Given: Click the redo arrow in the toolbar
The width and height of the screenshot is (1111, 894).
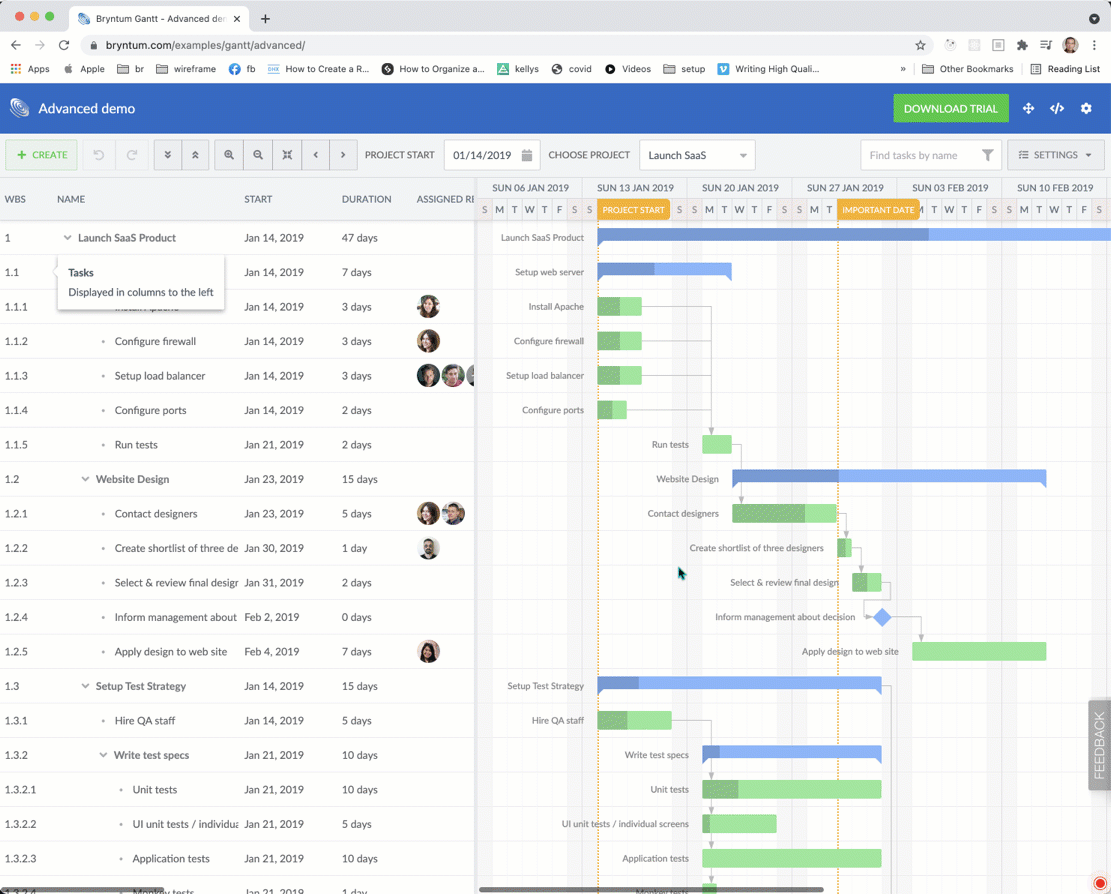Looking at the screenshot, I should click(x=132, y=155).
